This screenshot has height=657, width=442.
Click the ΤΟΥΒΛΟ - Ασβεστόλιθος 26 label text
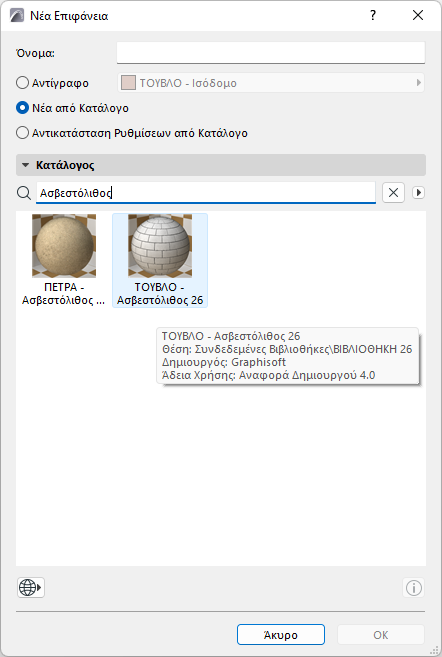tap(160, 294)
